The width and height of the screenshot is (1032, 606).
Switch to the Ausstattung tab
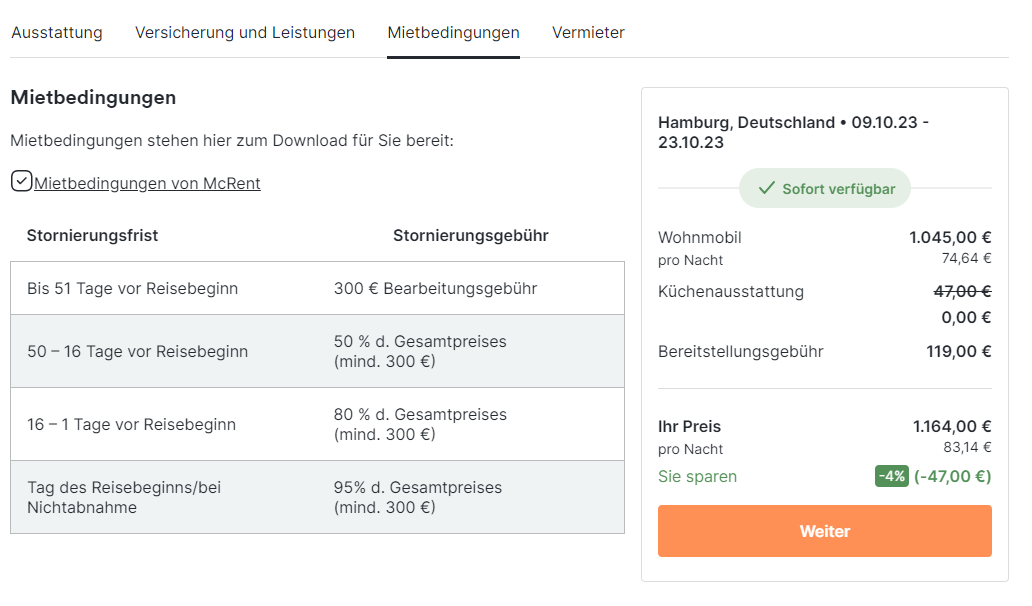57,33
